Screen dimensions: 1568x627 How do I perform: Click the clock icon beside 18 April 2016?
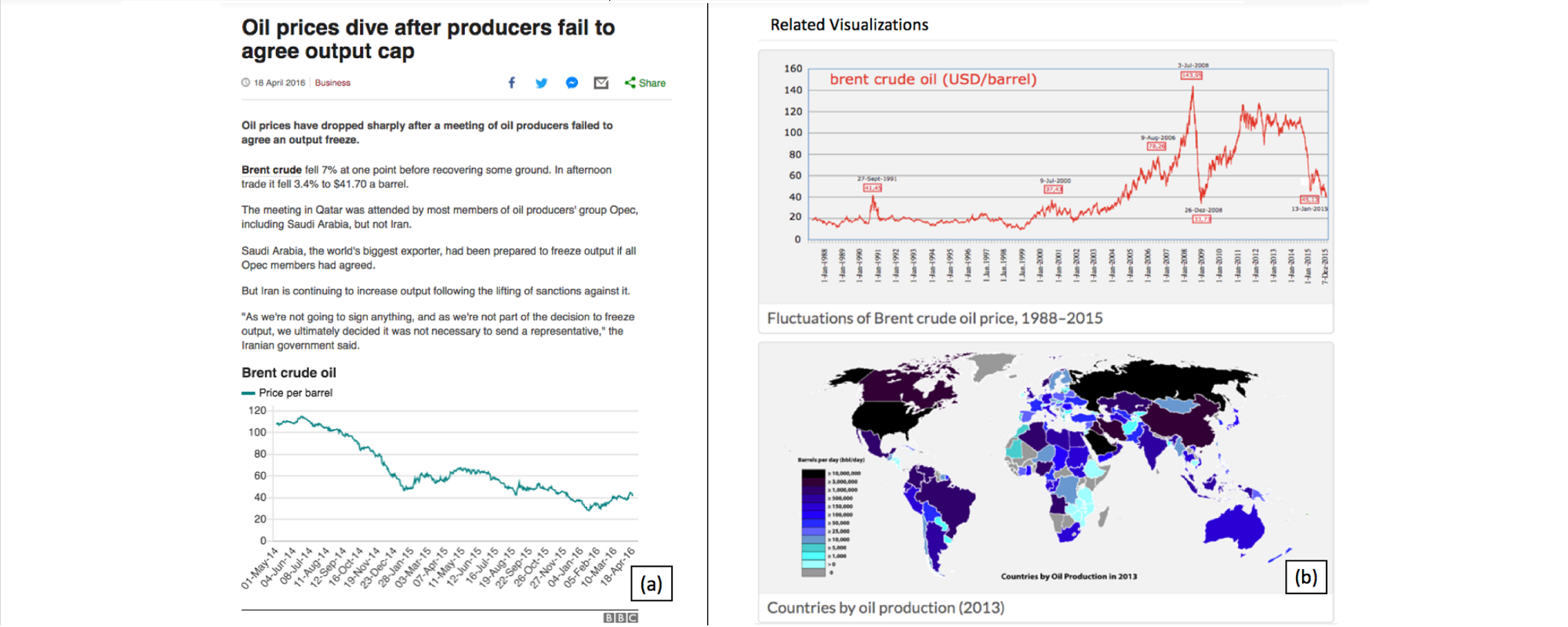tap(245, 83)
